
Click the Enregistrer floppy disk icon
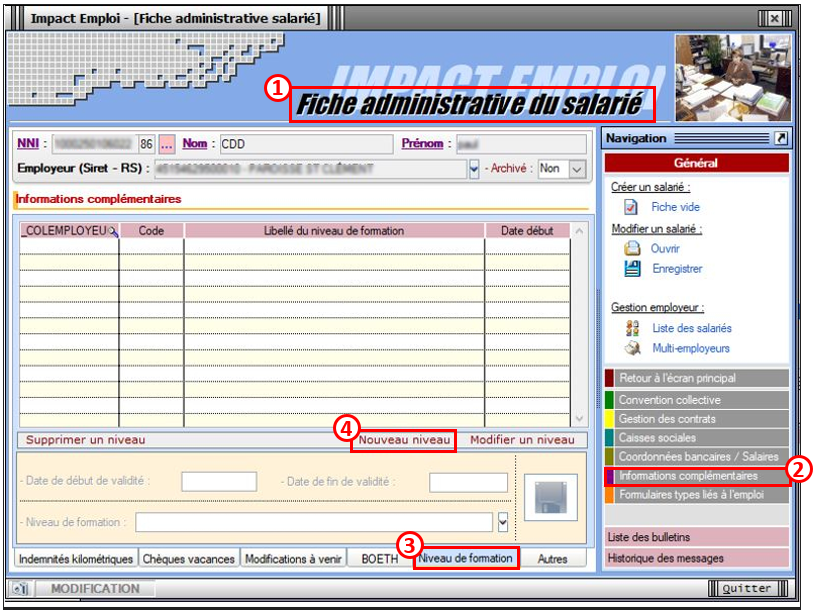point(632,269)
